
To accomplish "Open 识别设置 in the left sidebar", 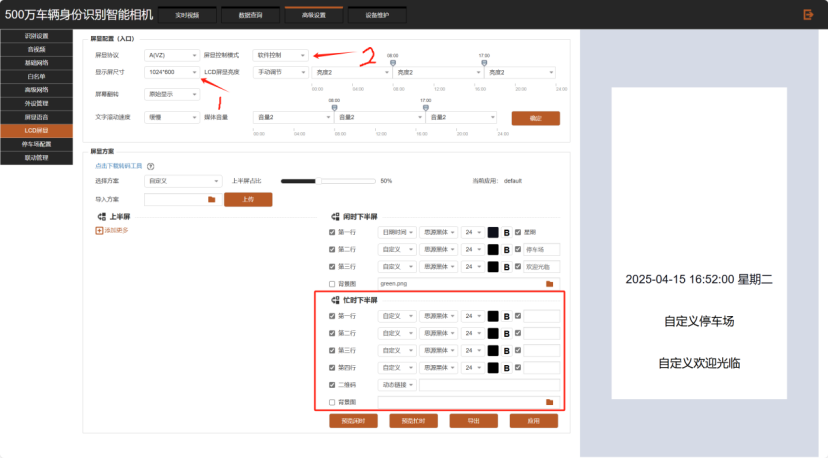I will pyautogui.click(x=36, y=36).
